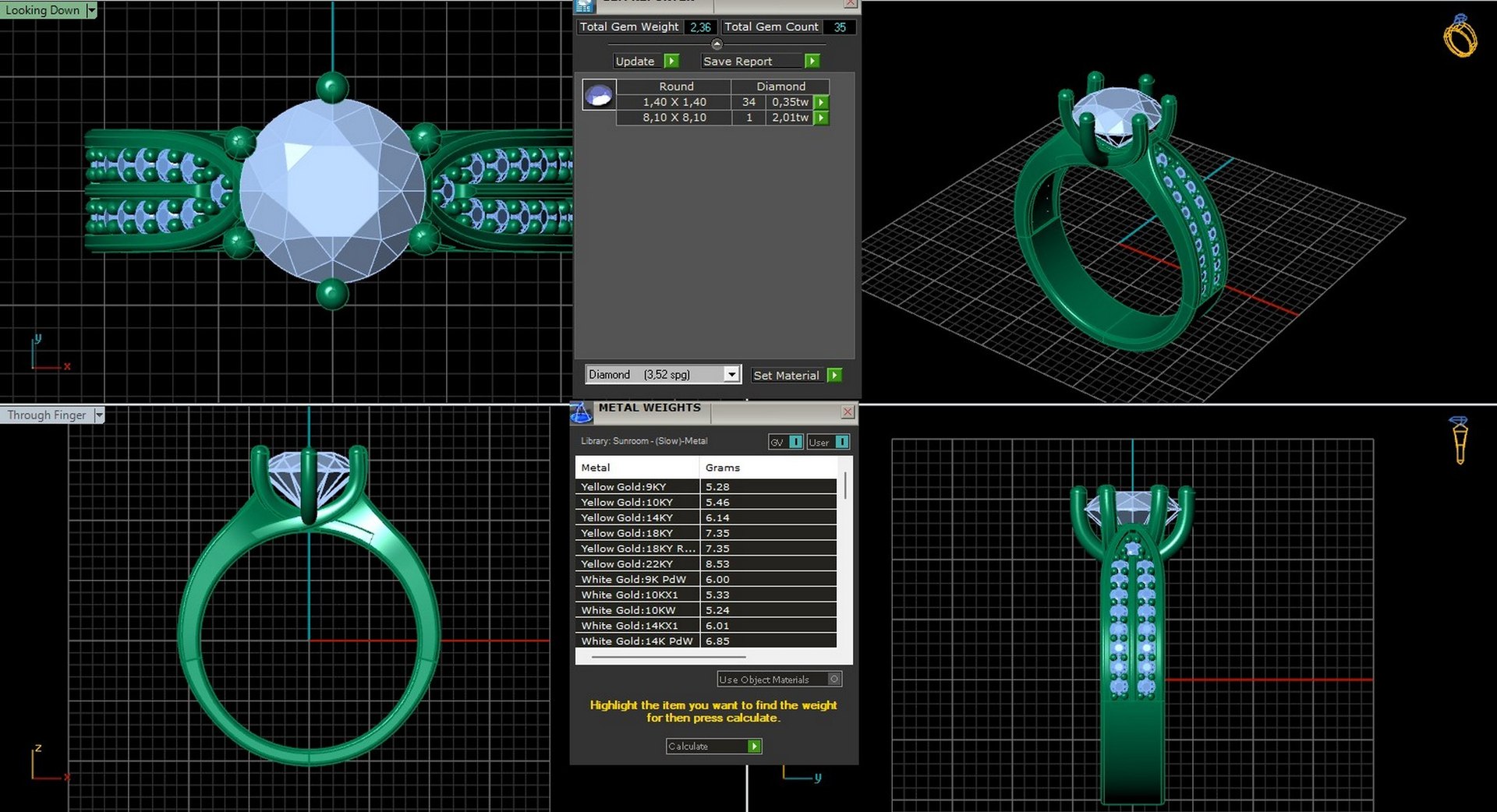Select the Yellow Gold:18KY R... row
This screenshot has width=1497, height=812.
point(706,549)
